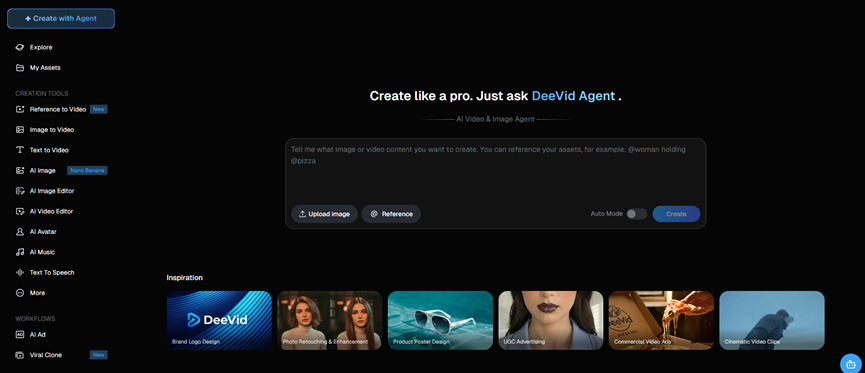The image size is (865, 373).
Task: Open Product Poster Design card
Action: tap(440, 321)
